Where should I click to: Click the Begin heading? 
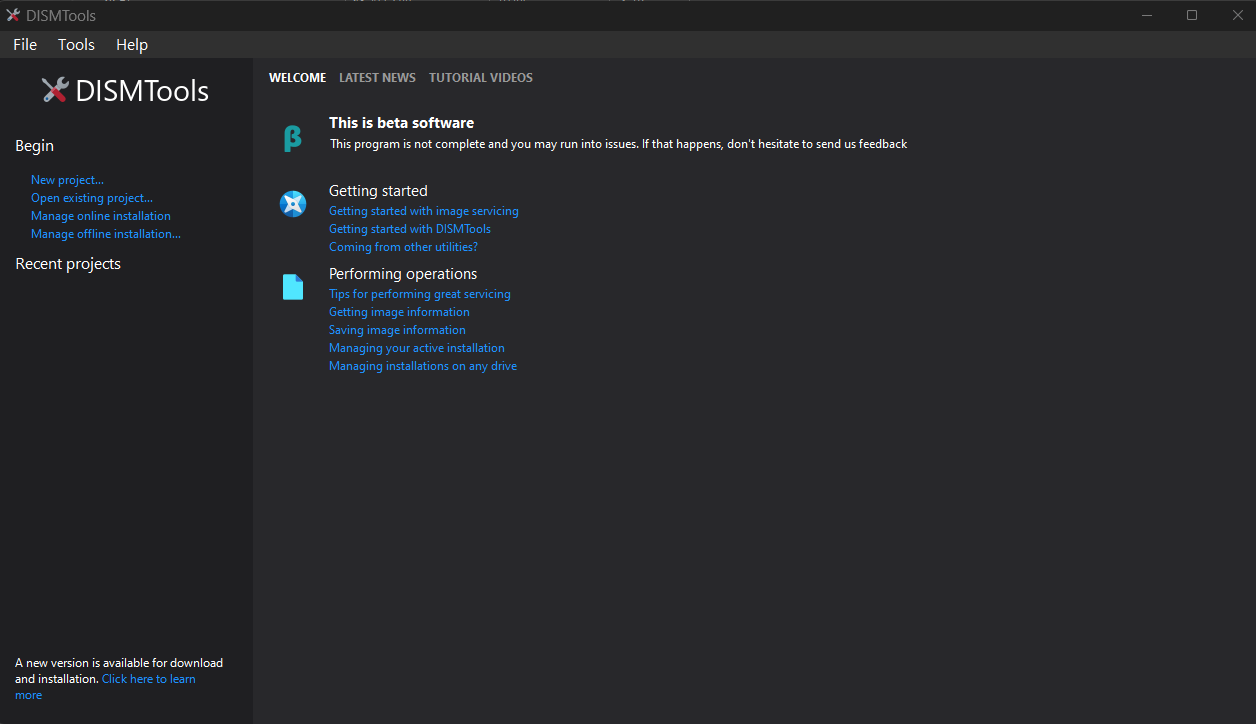(x=35, y=146)
